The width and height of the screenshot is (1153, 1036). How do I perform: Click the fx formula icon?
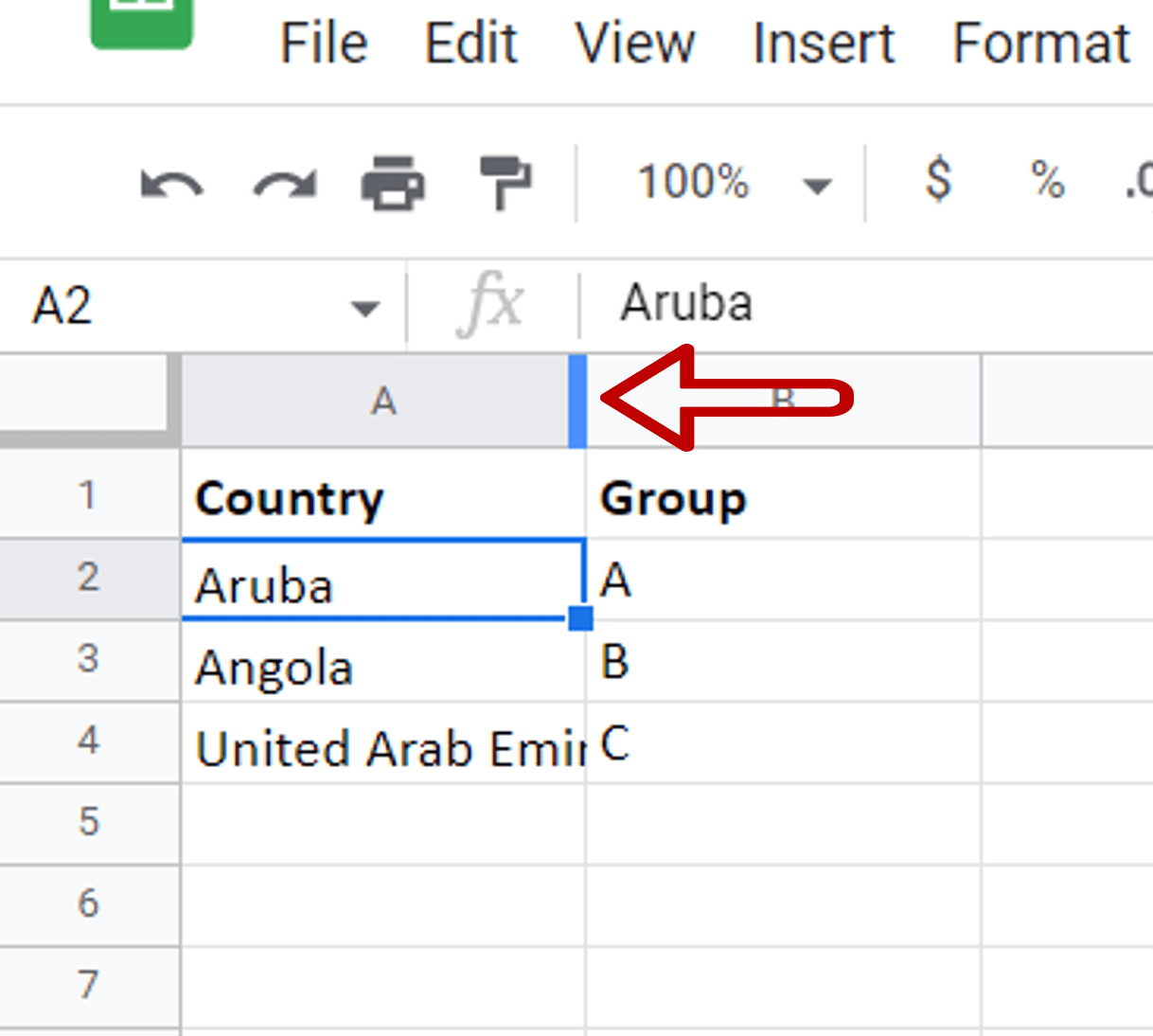490,303
